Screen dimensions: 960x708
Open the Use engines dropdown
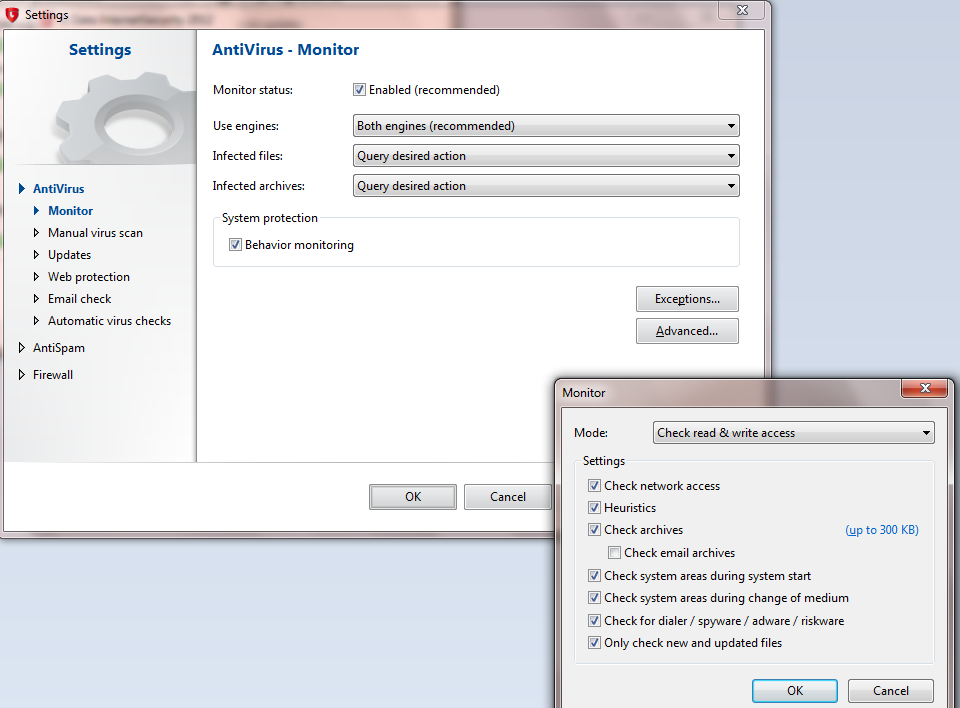click(x=546, y=126)
